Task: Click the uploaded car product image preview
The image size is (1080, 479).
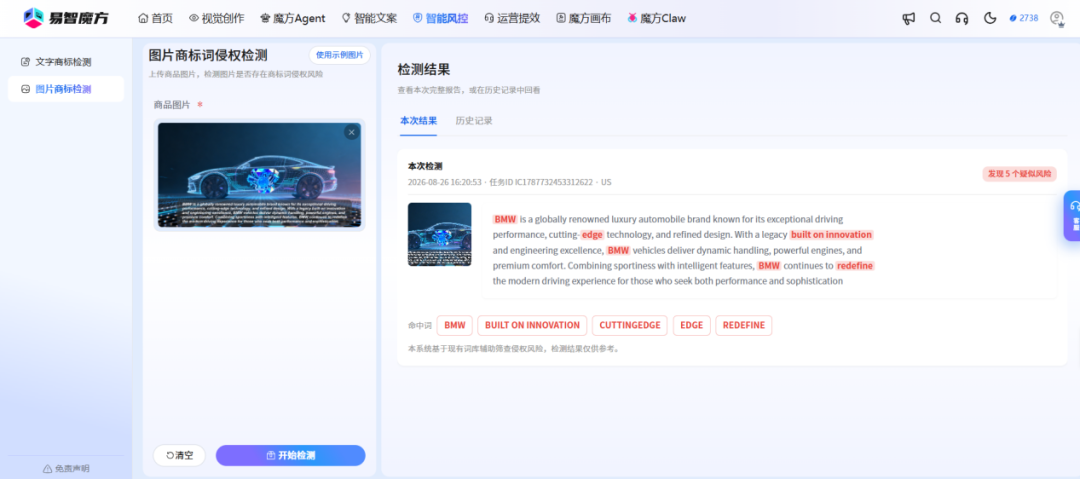Action: 259,175
